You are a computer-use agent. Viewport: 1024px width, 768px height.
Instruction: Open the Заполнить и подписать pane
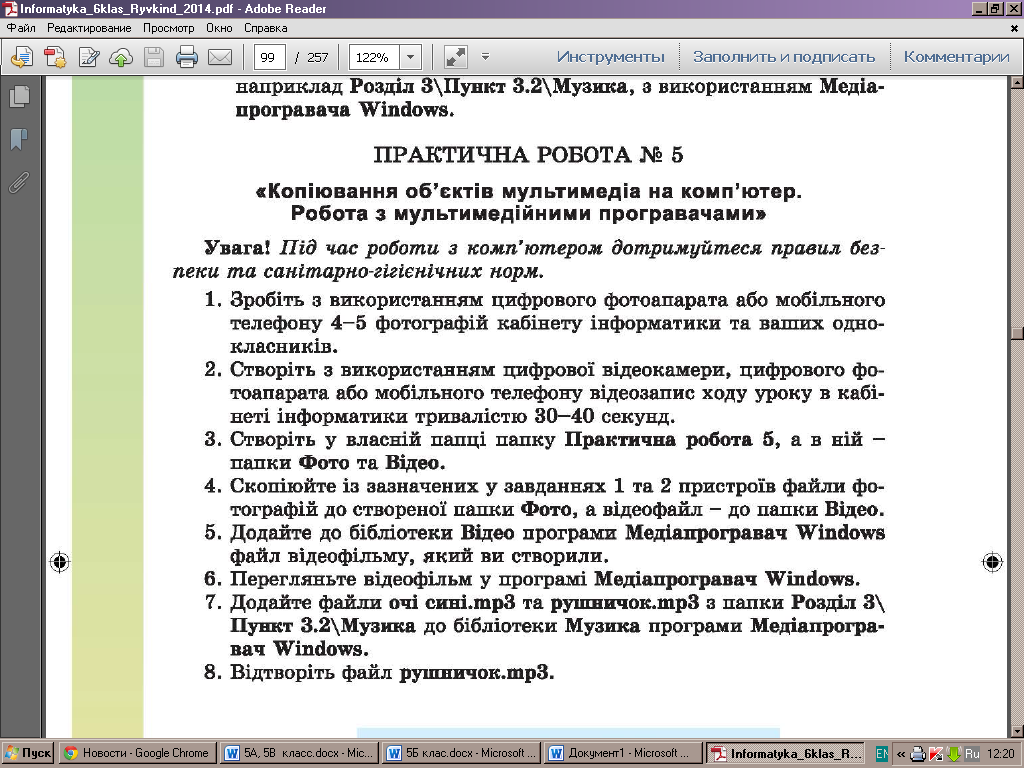tap(784, 57)
